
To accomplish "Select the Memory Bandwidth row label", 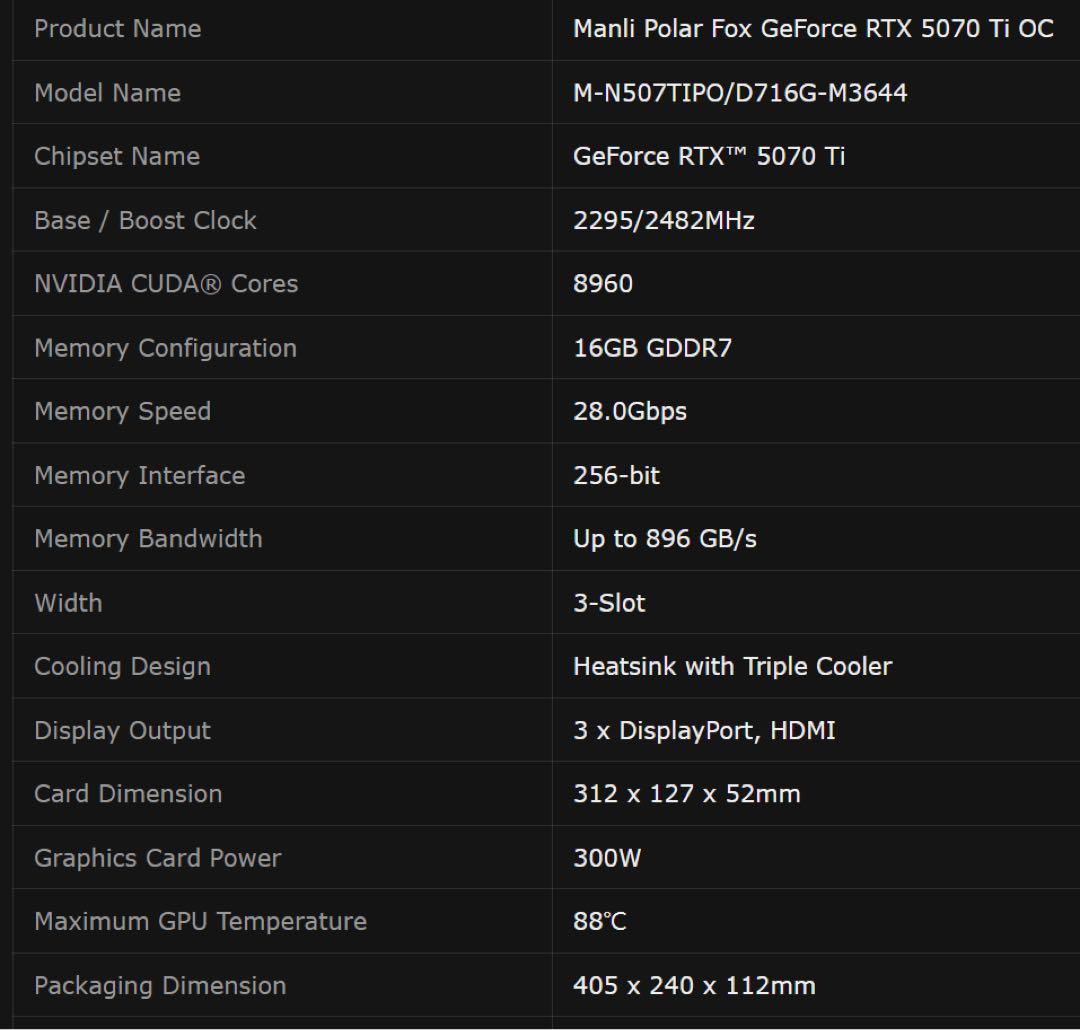I will 148,539.
